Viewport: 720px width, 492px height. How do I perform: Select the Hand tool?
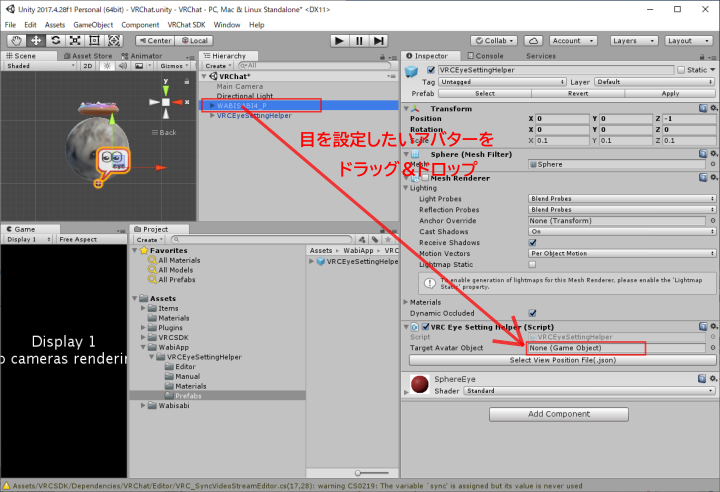(x=16, y=40)
